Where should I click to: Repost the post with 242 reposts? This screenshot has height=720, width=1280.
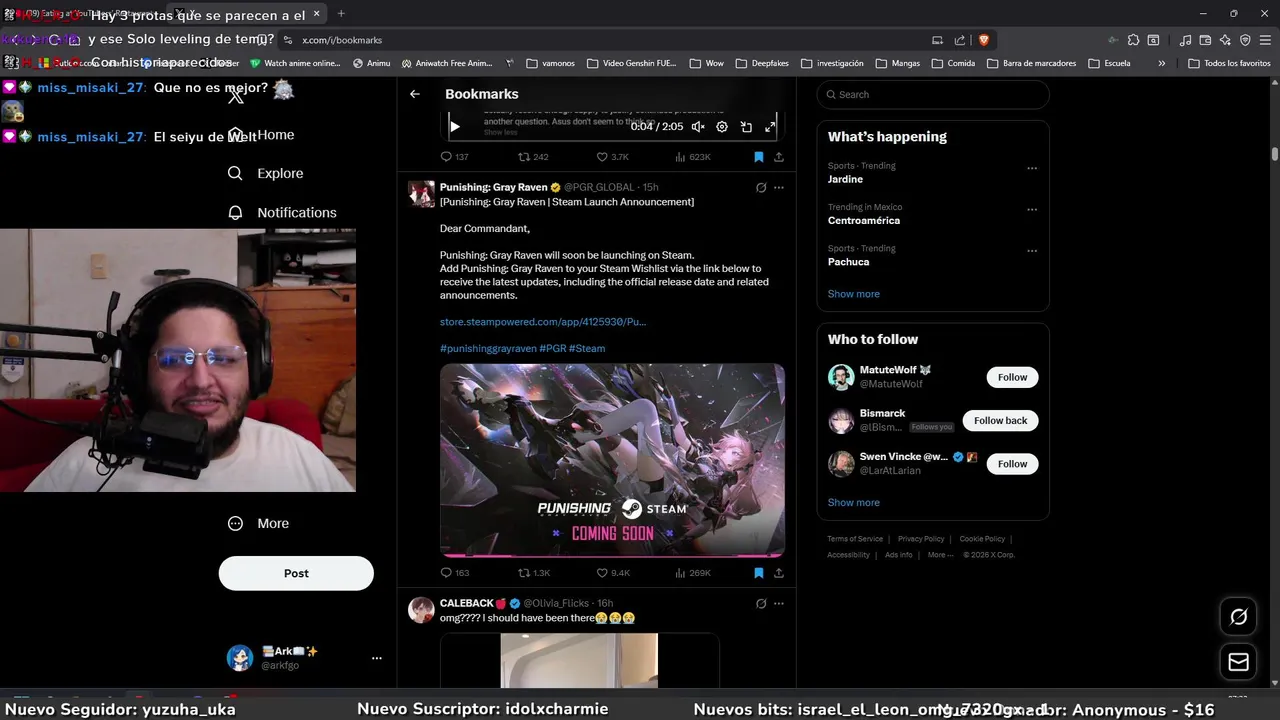532,157
